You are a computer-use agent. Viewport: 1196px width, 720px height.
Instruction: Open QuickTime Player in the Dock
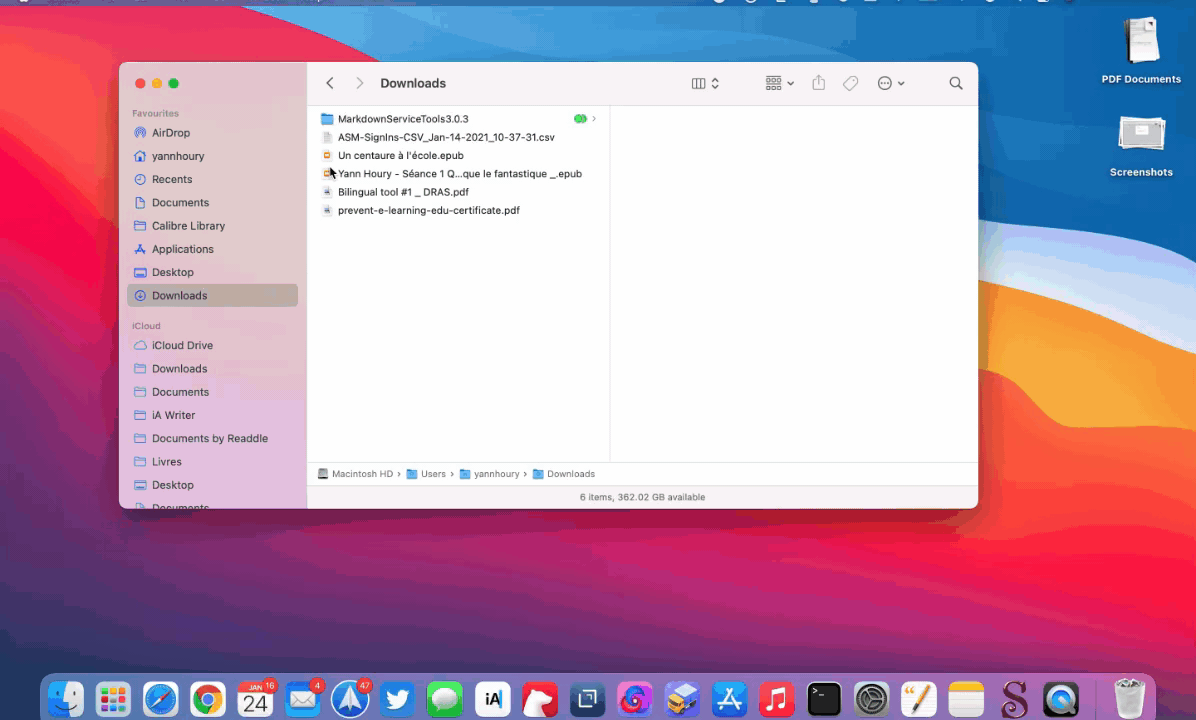pyautogui.click(x=1061, y=699)
